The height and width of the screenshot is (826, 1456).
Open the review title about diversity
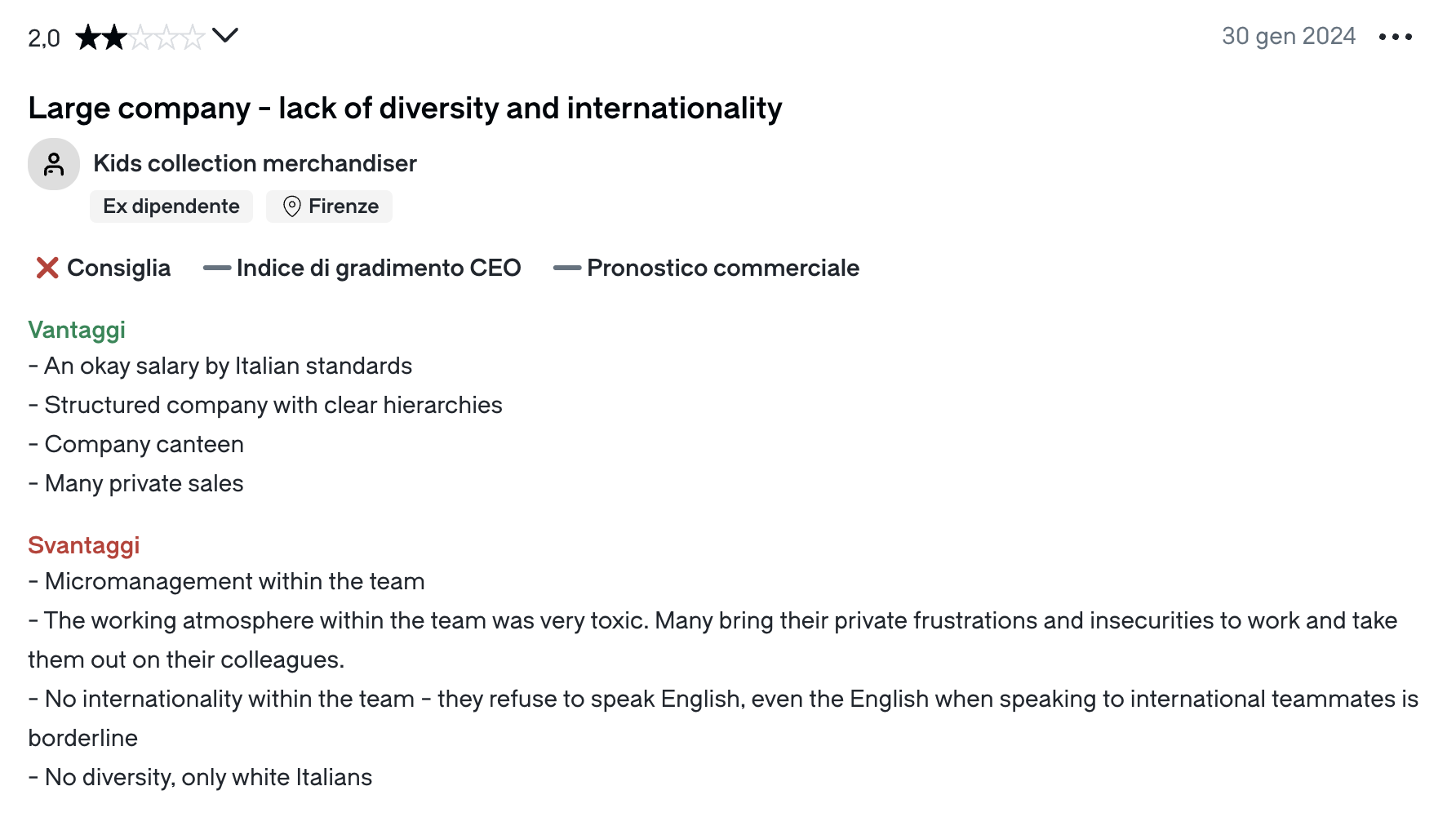point(405,108)
